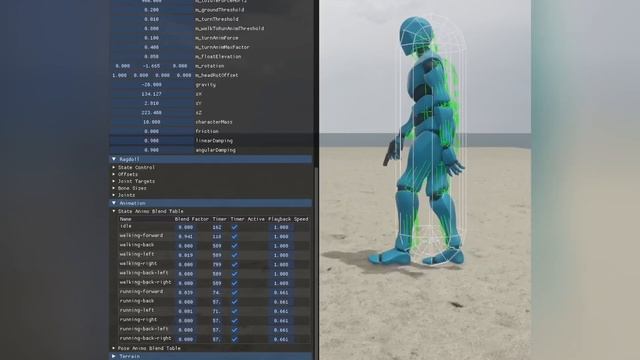Click the running-back-left row name
This screenshot has width=640, height=360.
[144, 329]
